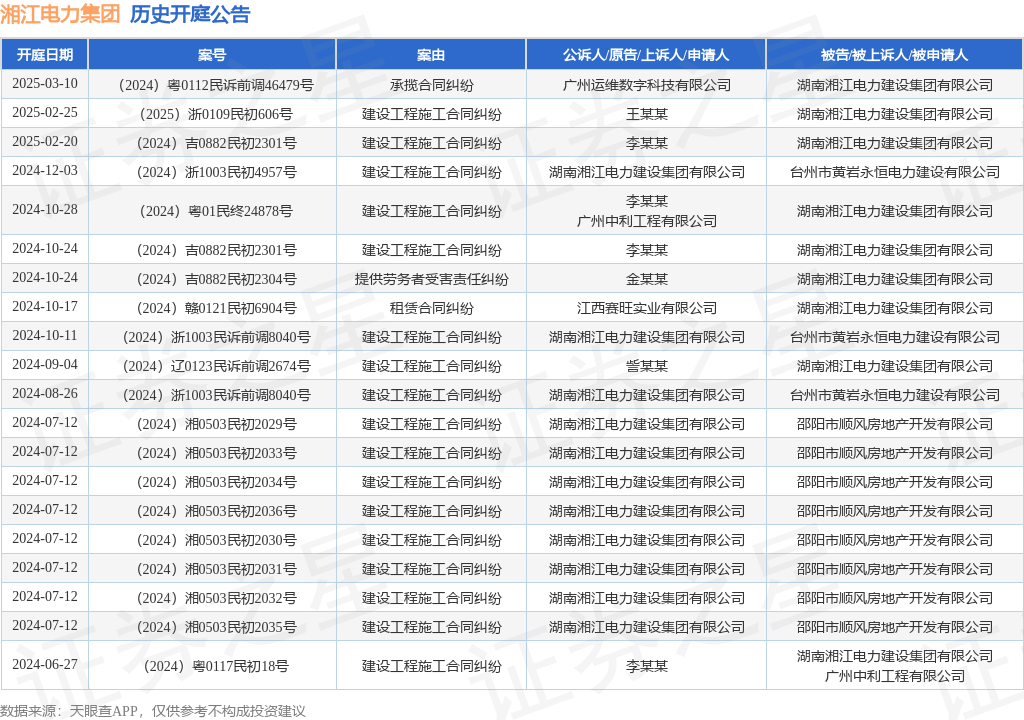This screenshot has height=720, width=1024.
Task: Click case number 湘0503民初2033号
Action: (x=216, y=453)
